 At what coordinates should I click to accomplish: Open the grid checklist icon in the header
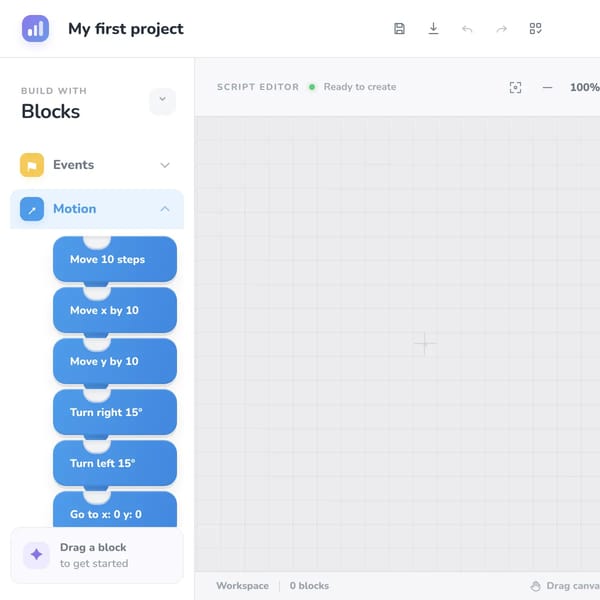pyautogui.click(x=535, y=29)
